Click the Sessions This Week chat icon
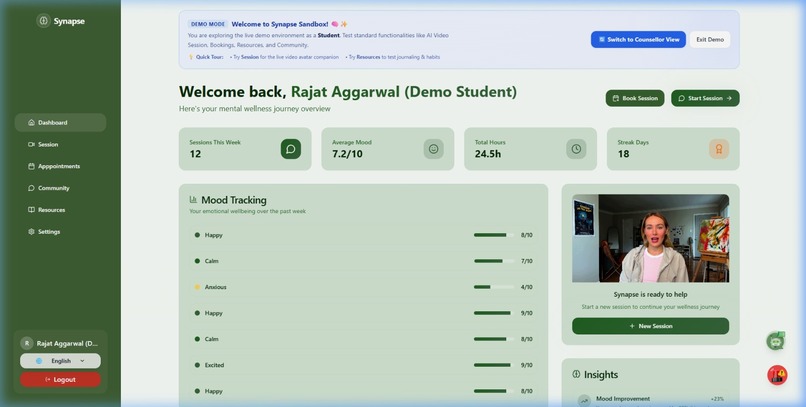The width and height of the screenshot is (806, 407). (290, 149)
